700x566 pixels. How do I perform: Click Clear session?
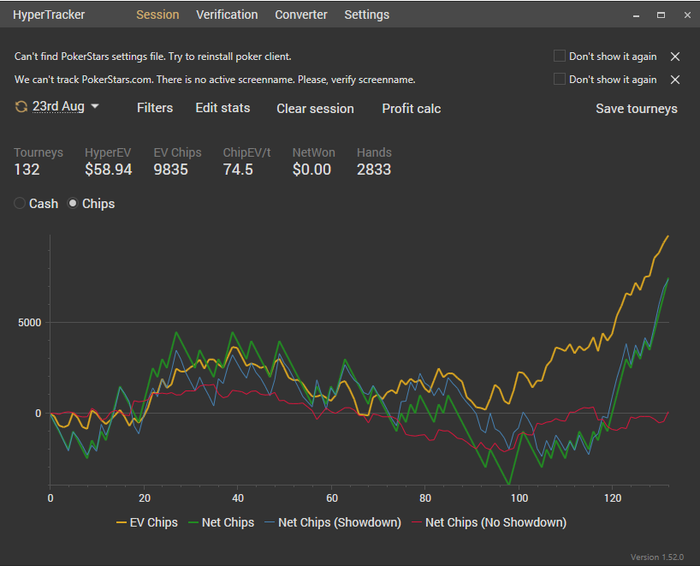click(x=315, y=109)
